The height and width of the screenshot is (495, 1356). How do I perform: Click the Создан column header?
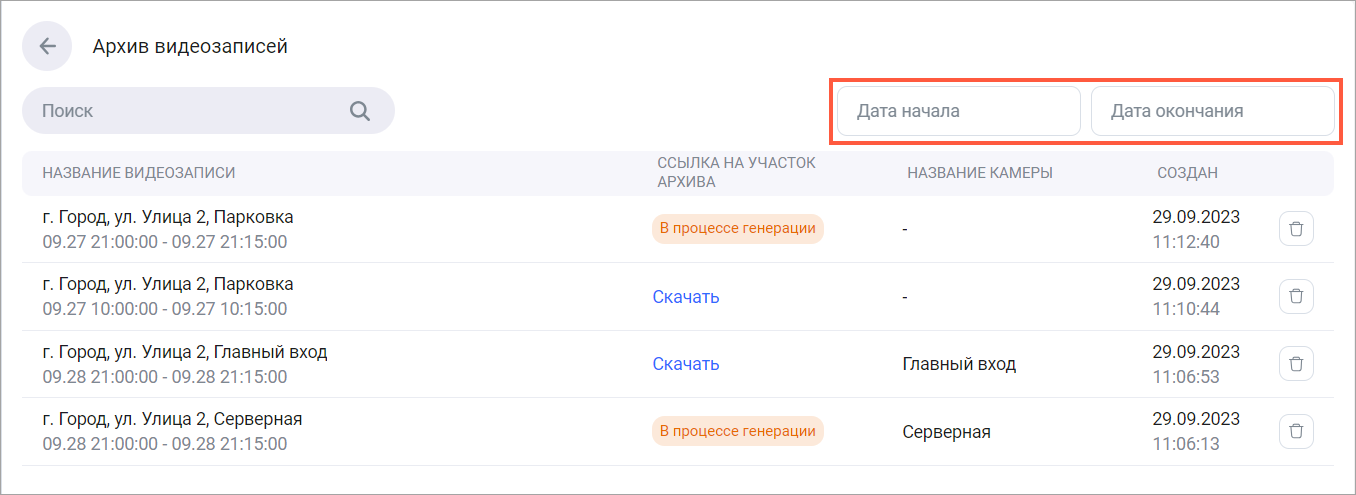pos(1187,173)
